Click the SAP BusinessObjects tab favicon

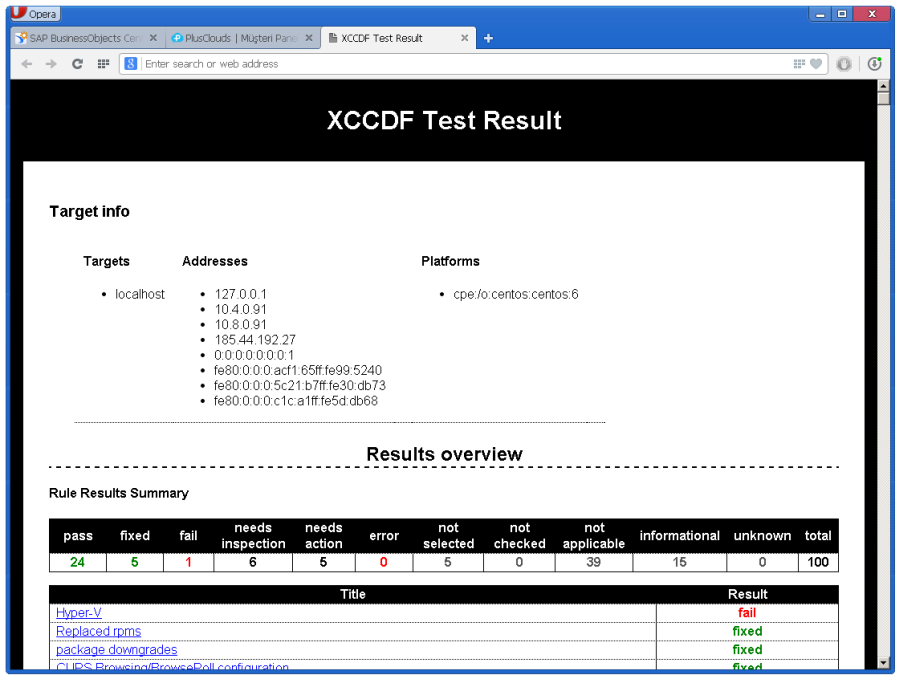pyautogui.click(x=21, y=38)
